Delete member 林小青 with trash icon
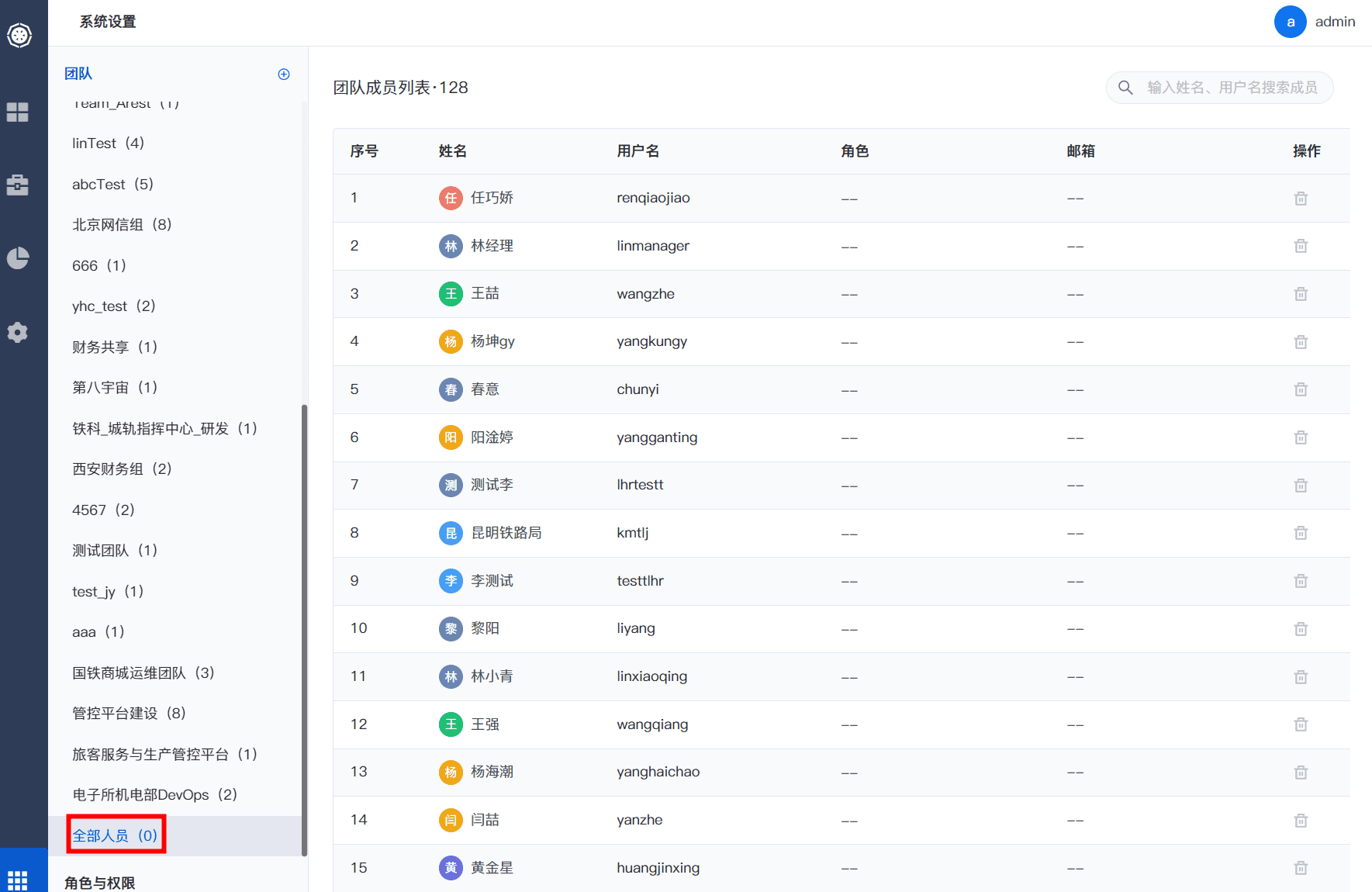 [x=1301, y=677]
